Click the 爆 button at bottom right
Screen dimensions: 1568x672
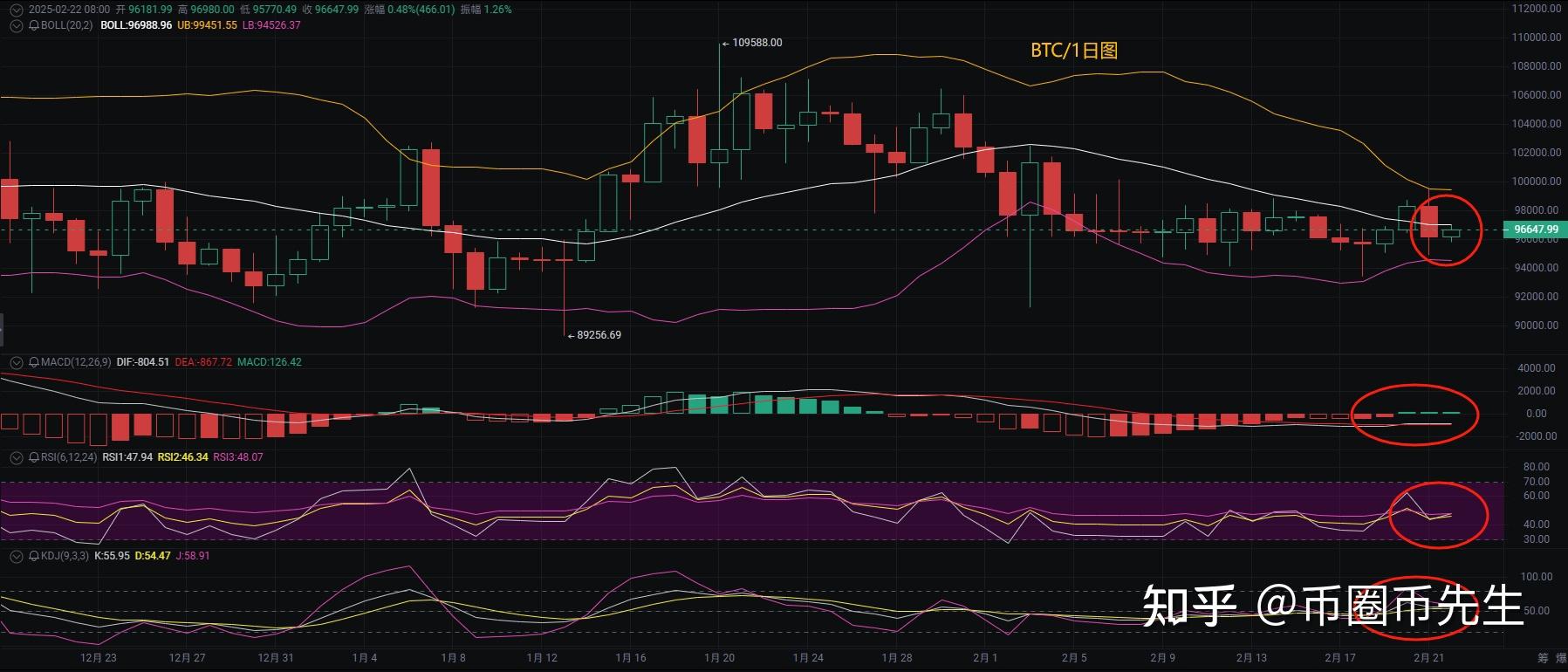(1562, 658)
